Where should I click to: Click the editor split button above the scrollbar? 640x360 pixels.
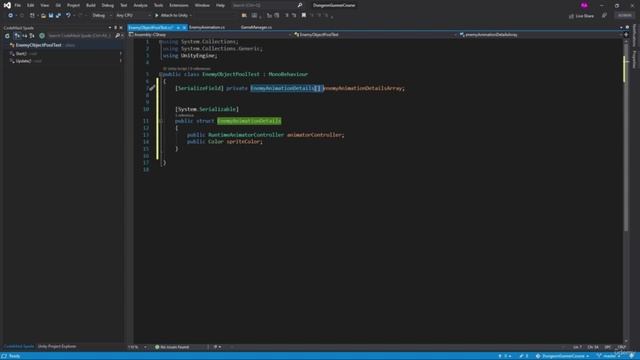tap(626, 35)
